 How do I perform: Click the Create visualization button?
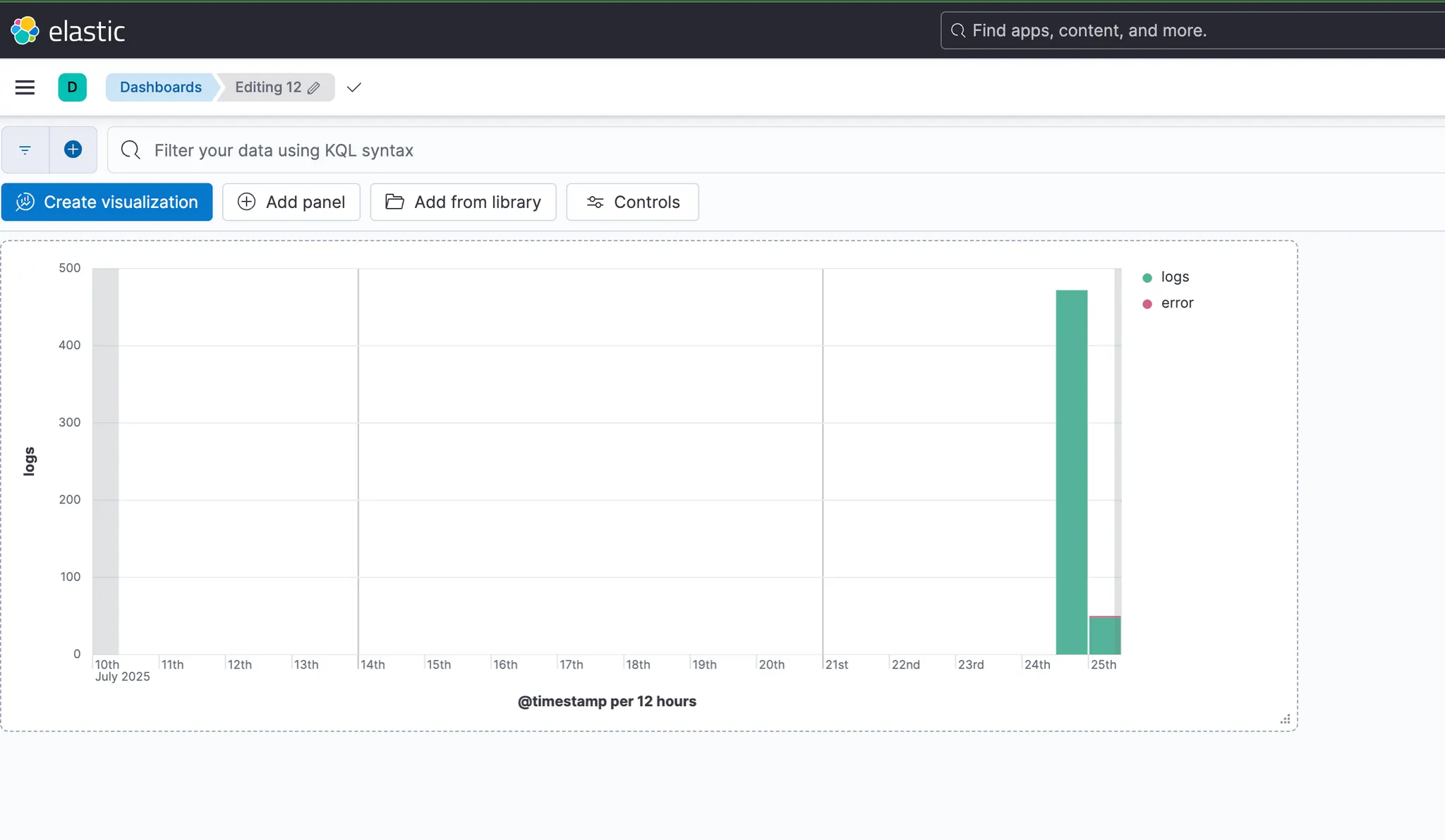click(x=107, y=202)
